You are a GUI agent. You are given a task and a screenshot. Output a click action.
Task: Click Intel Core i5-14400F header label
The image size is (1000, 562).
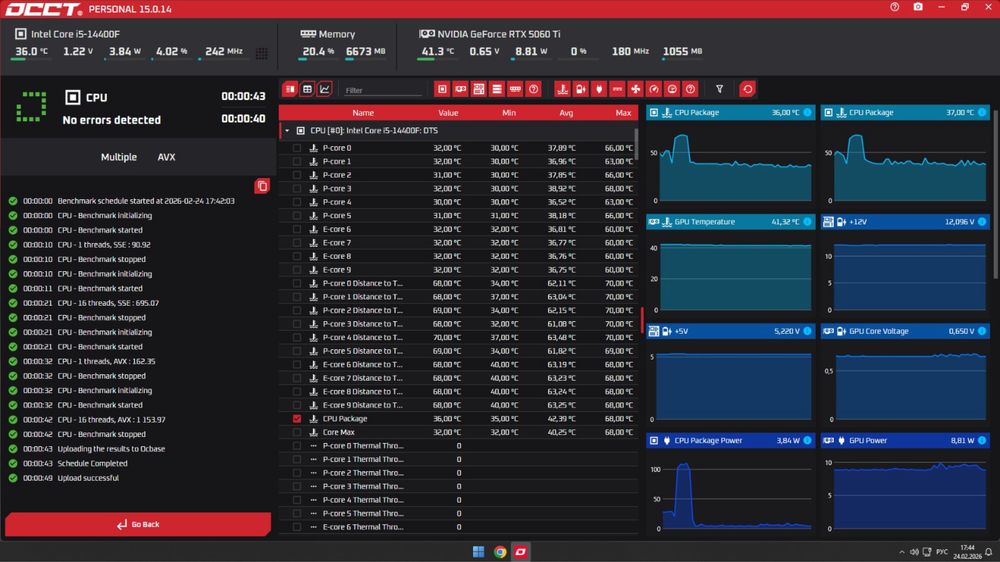(75, 34)
